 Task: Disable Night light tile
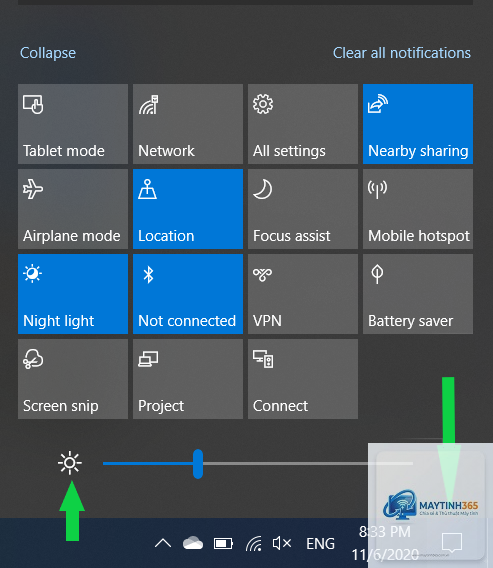click(73, 294)
